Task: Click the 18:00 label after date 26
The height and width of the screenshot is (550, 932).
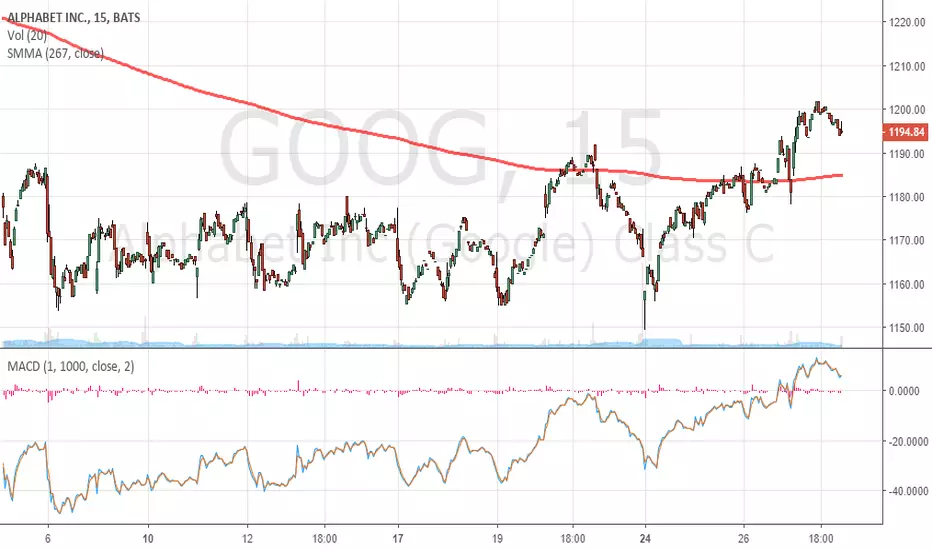Action: (x=821, y=539)
